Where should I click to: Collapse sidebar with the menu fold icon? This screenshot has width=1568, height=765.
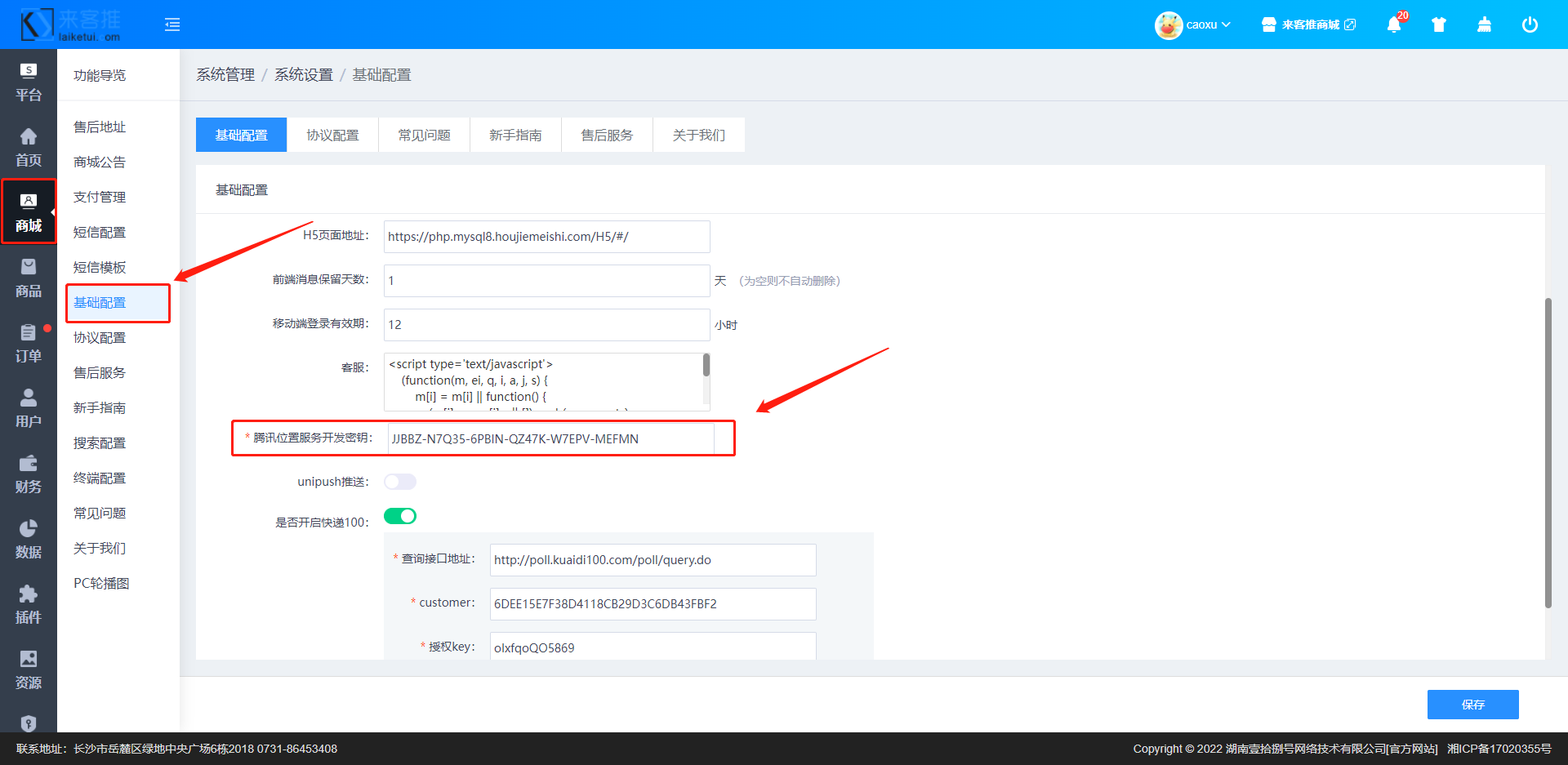coord(172,24)
